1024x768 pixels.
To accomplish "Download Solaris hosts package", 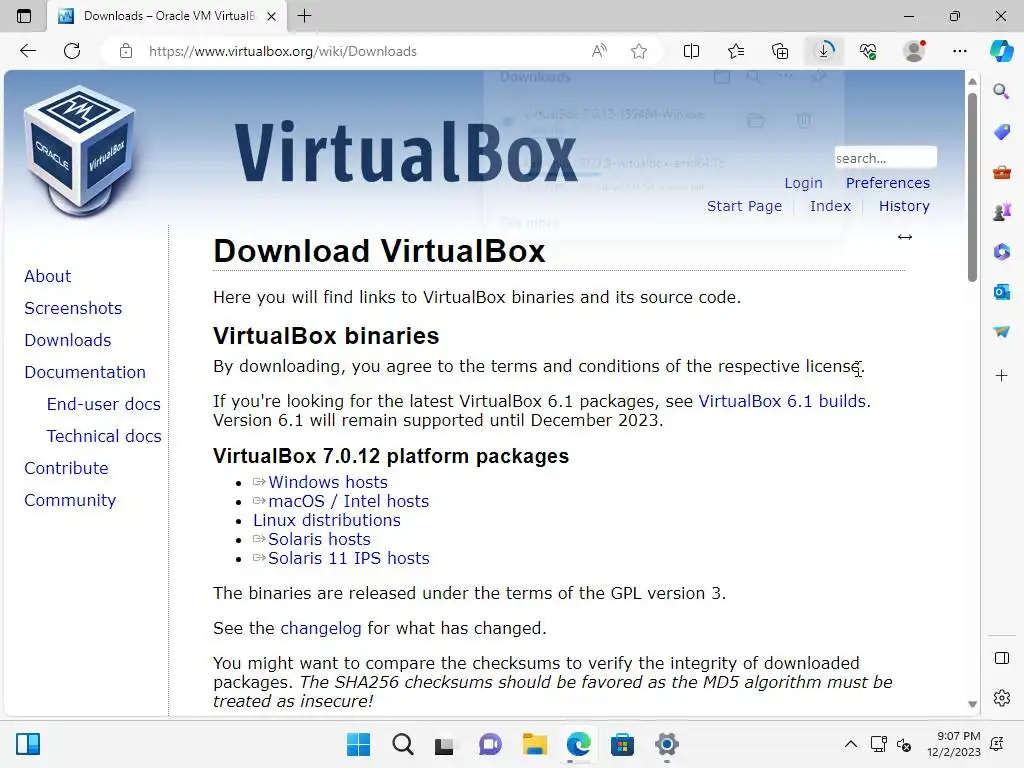I will (x=319, y=539).
